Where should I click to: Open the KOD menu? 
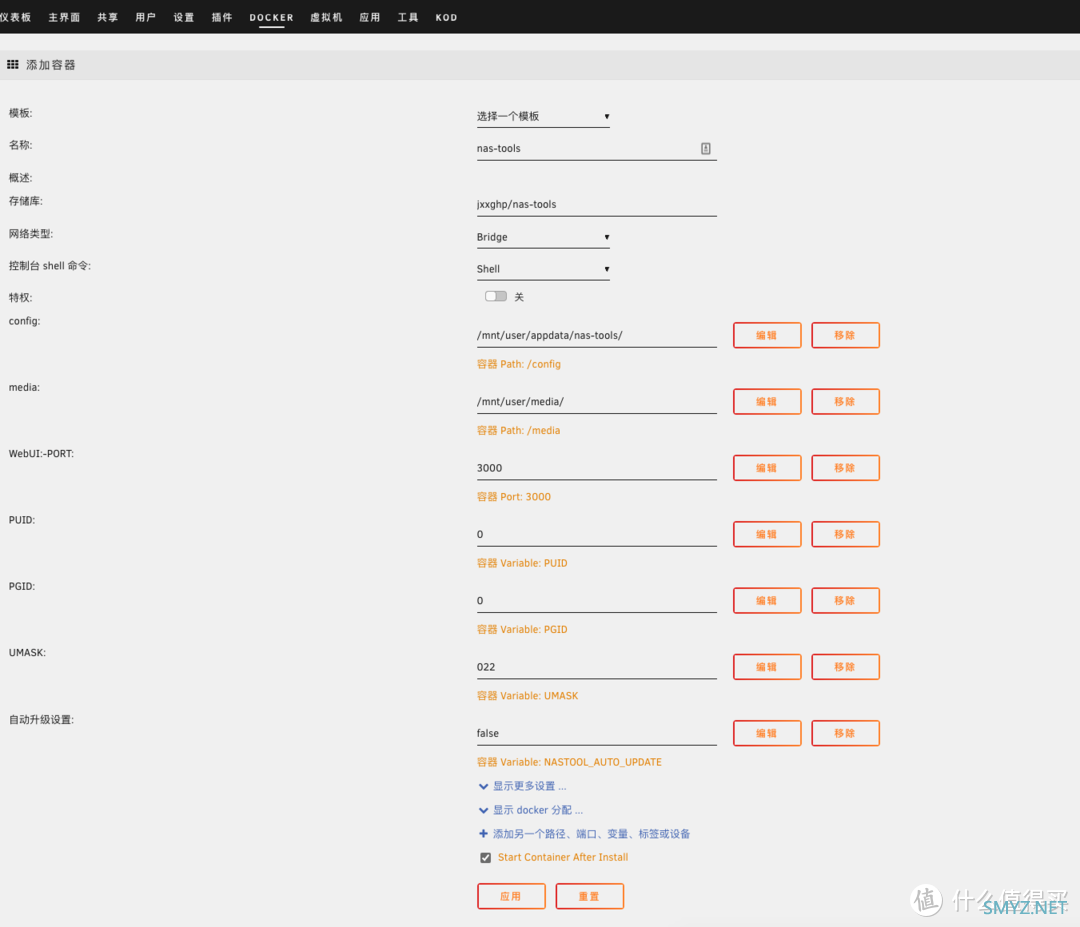tap(446, 17)
